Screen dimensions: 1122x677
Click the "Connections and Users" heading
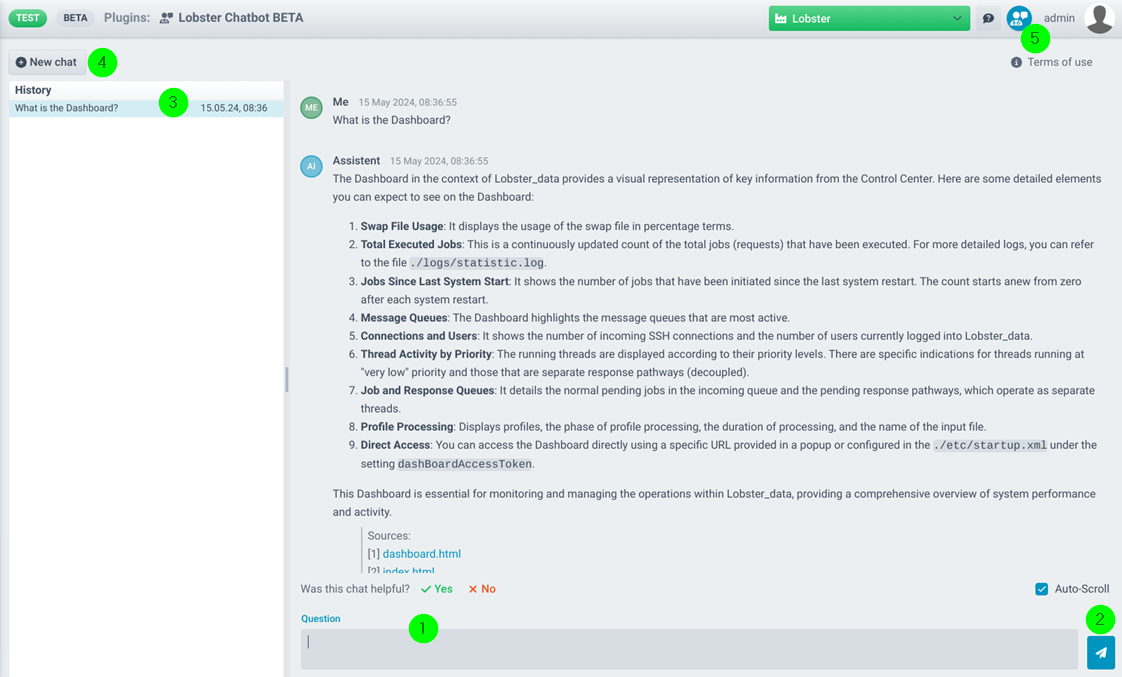pyautogui.click(x=419, y=336)
